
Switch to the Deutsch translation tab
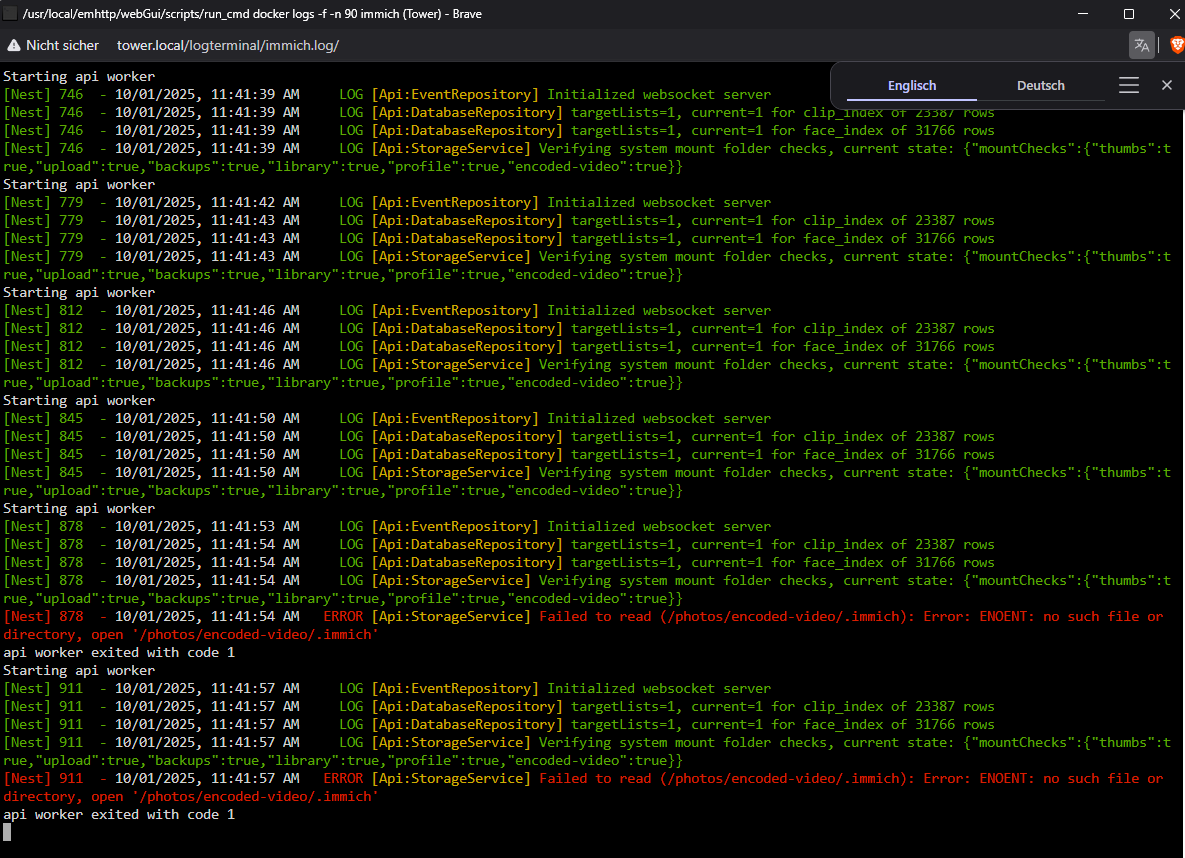coord(1040,86)
